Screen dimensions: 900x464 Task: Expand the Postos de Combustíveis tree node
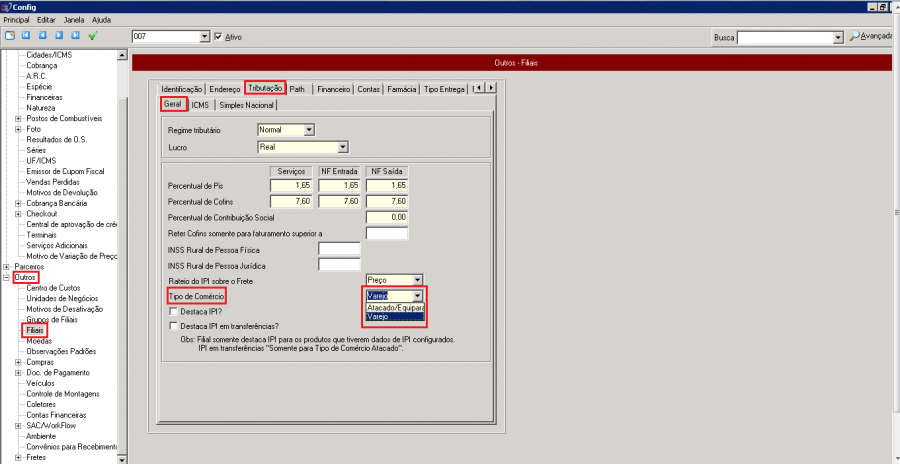coord(18,118)
